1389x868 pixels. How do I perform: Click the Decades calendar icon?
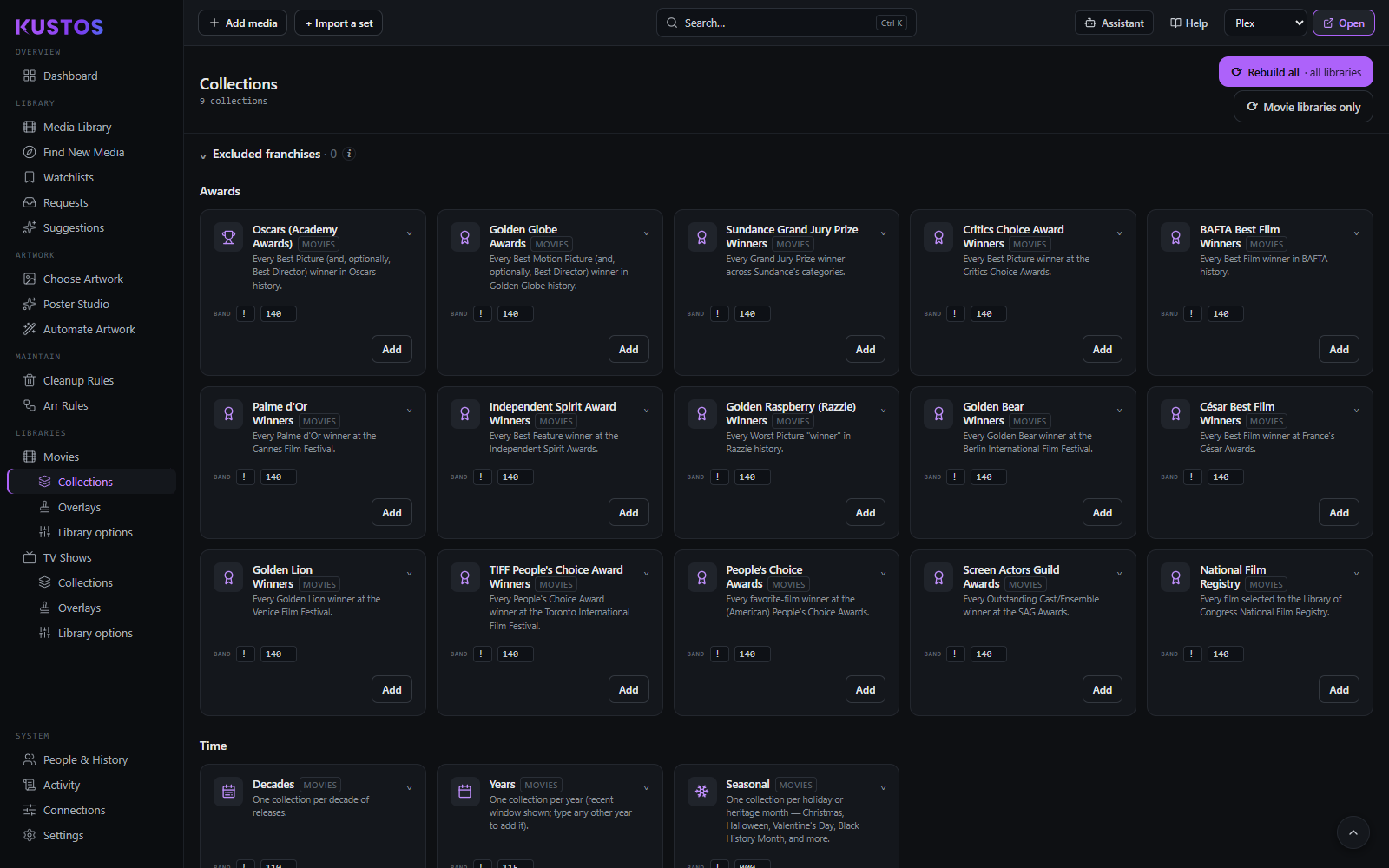coord(228,792)
